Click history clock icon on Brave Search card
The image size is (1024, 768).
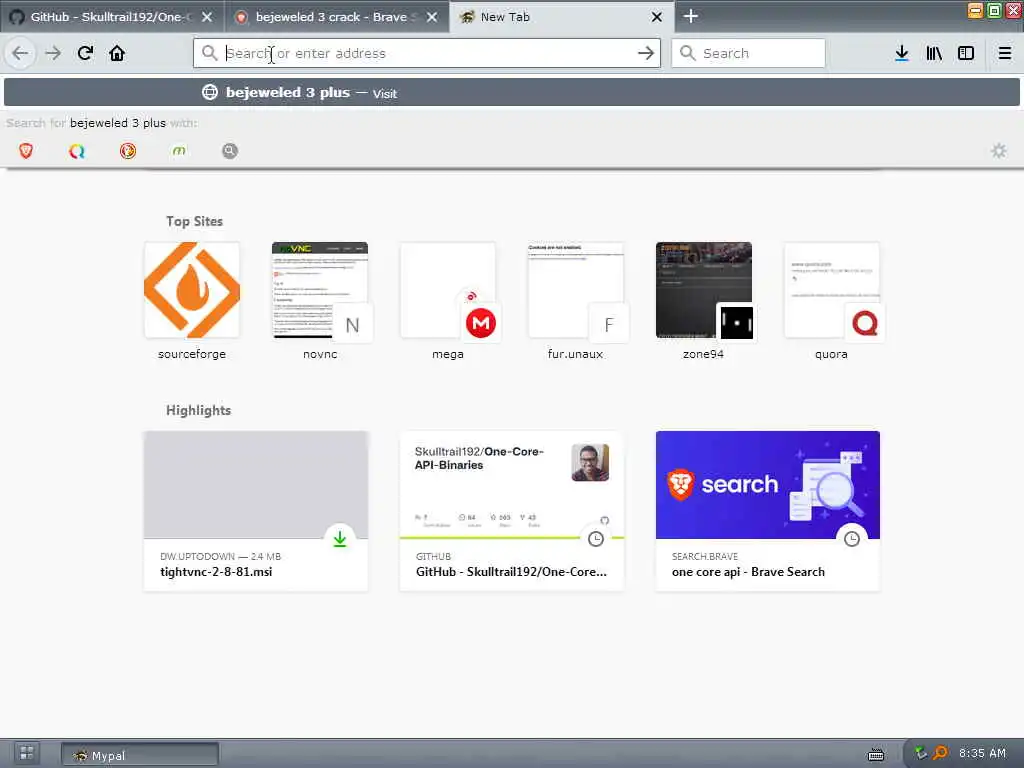click(x=852, y=539)
